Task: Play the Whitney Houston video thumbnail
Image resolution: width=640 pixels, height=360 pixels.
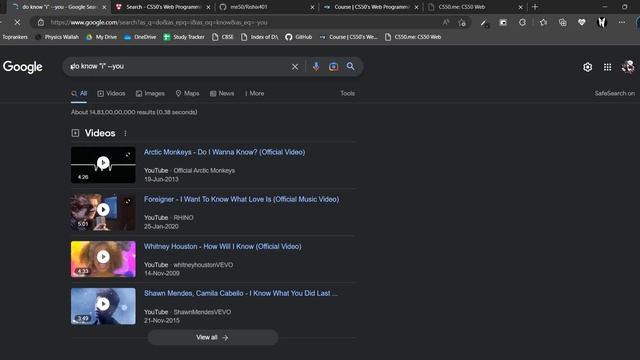Action: (103, 259)
